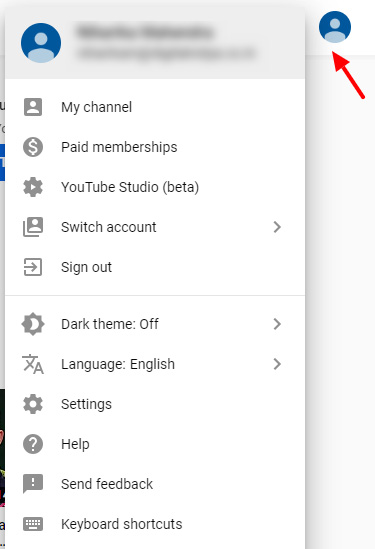Click the YouTube Studio gear-play icon
Viewport: 375px width, 549px height.
coord(33,187)
